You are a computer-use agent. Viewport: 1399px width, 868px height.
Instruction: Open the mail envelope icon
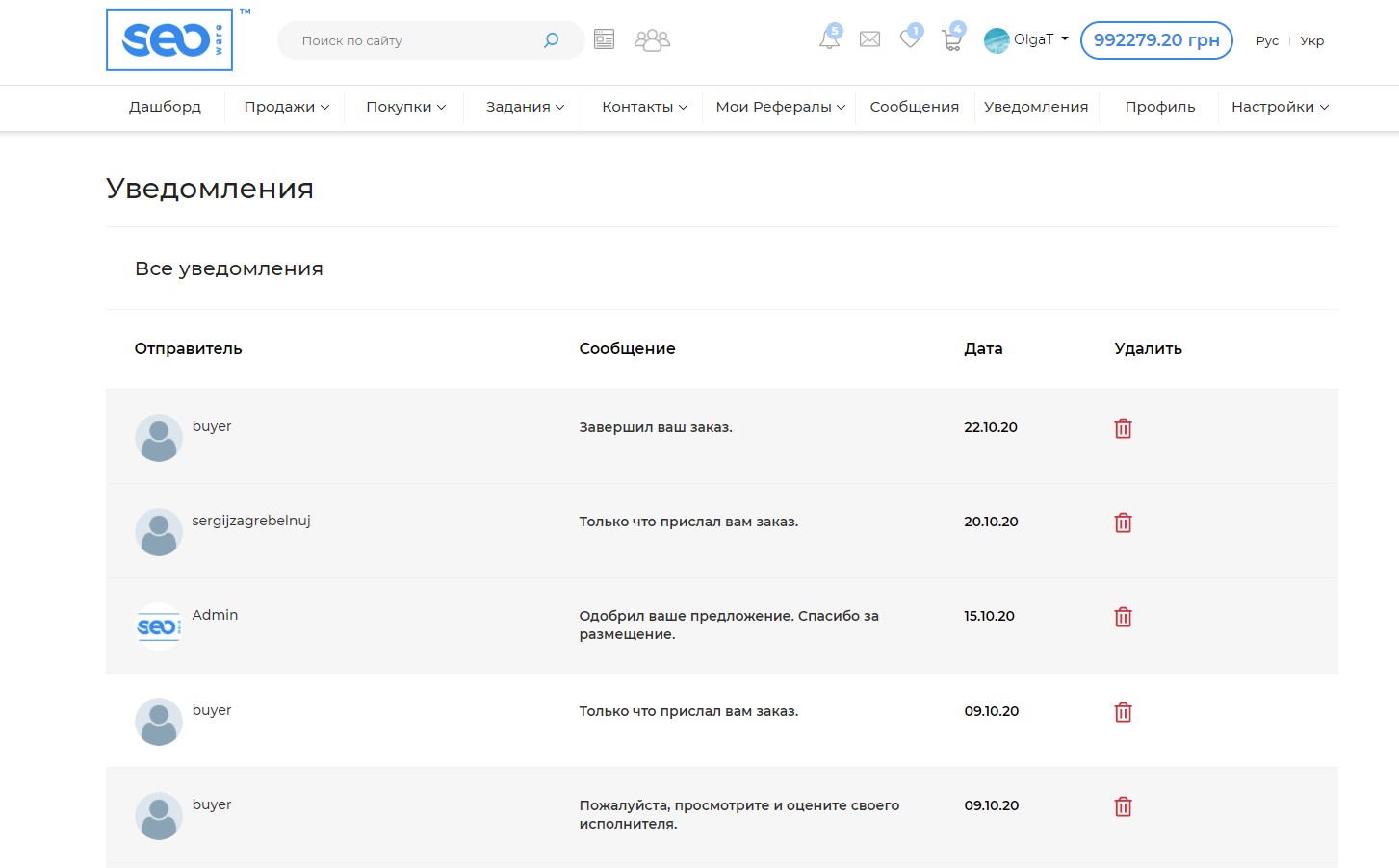click(x=869, y=39)
